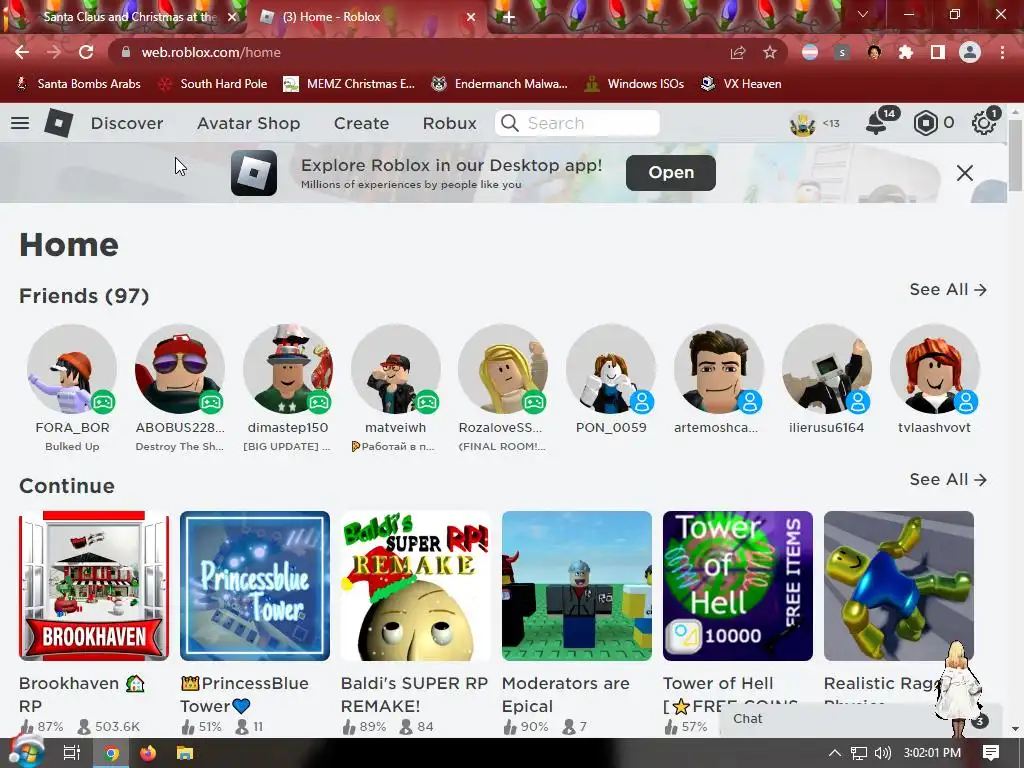Show hidden tray icons chevron
Screen dimensions: 1024x768
(x=835, y=753)
